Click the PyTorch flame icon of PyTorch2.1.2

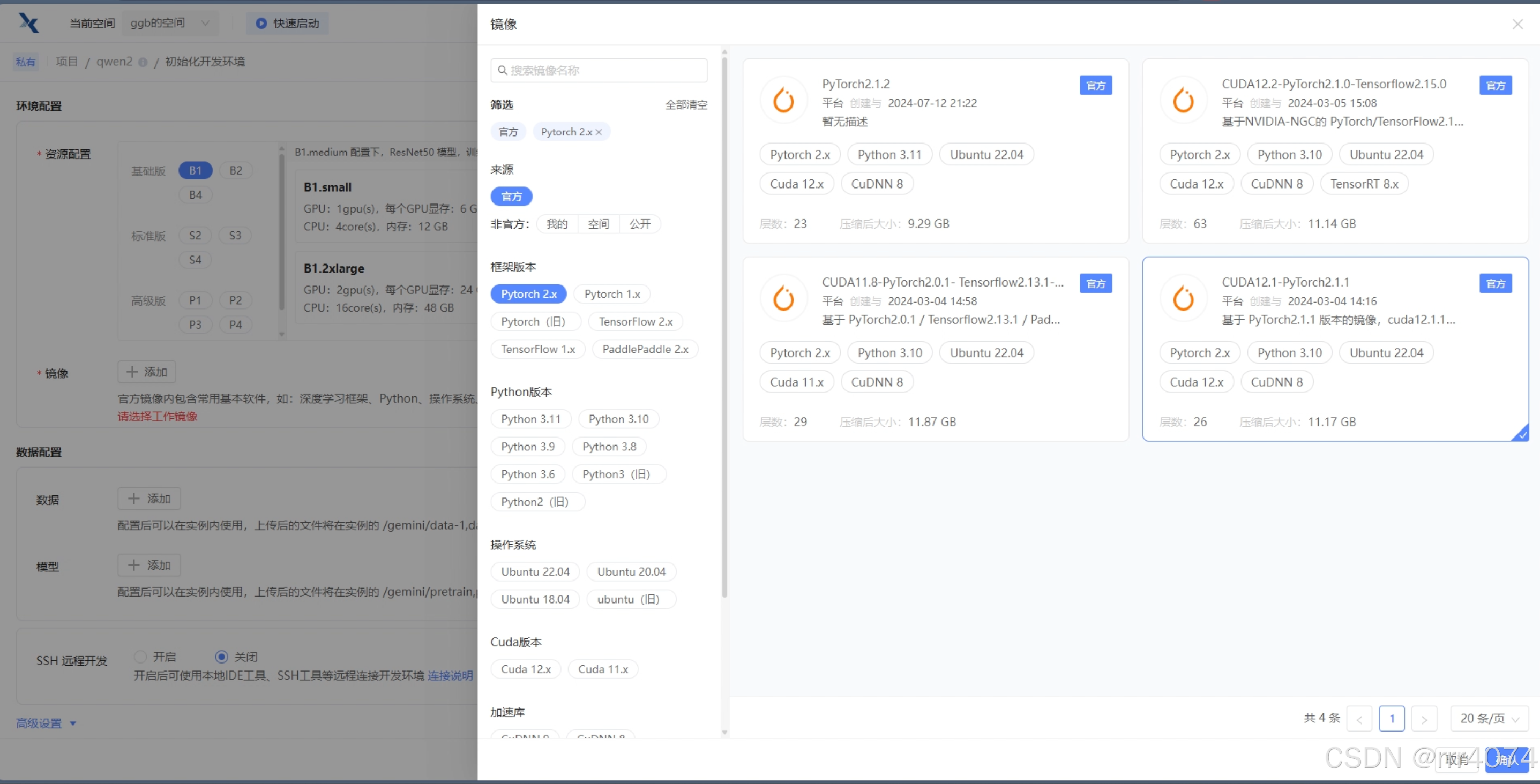783,100
